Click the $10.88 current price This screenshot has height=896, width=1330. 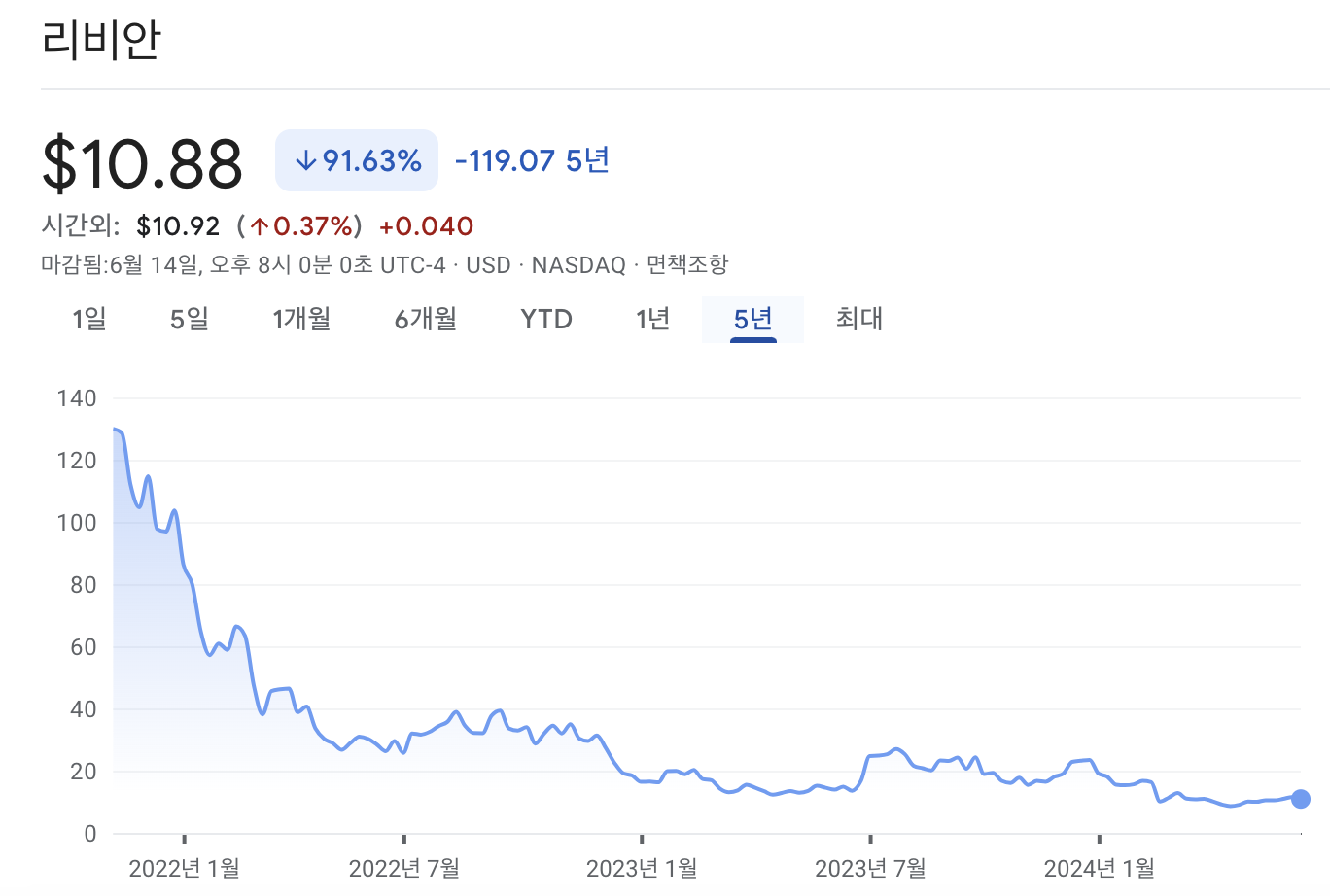142,162
